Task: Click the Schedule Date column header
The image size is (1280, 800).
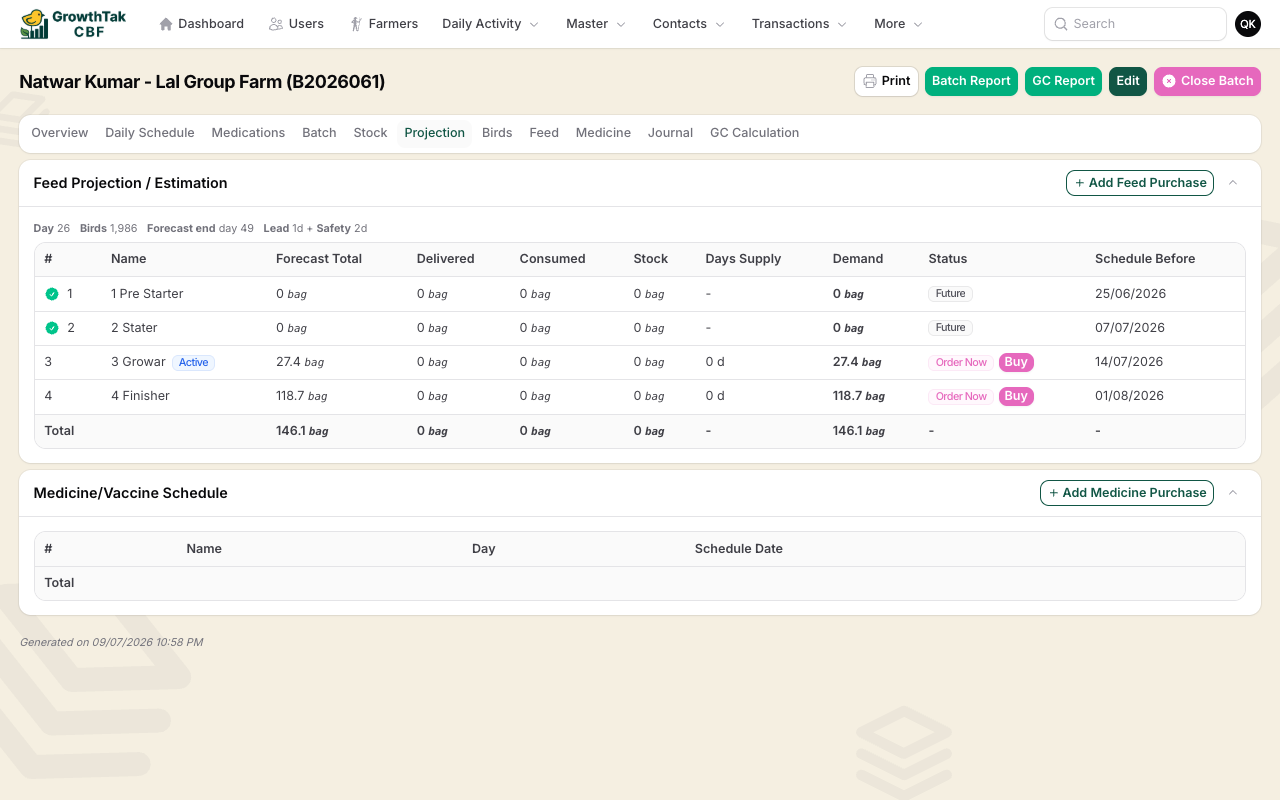Action: point(739,549)
